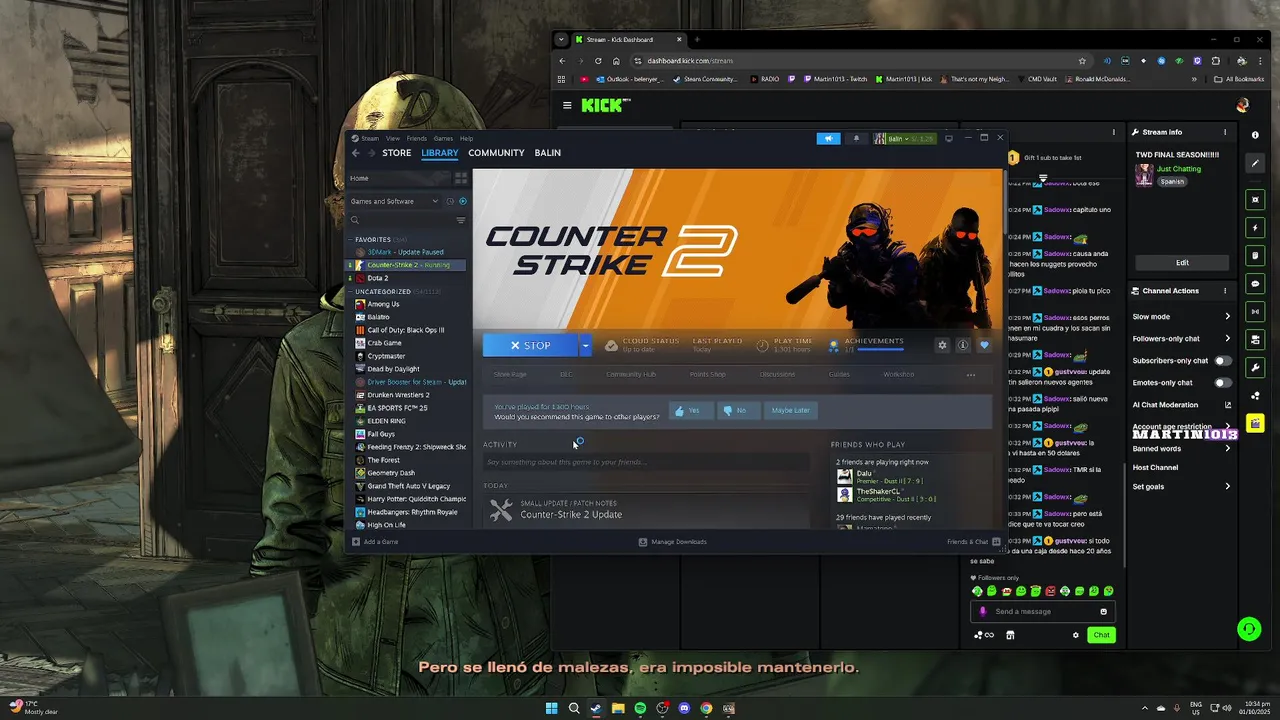
Task: Open Steam announcements megaphone icon
Action: click(828, 138)
